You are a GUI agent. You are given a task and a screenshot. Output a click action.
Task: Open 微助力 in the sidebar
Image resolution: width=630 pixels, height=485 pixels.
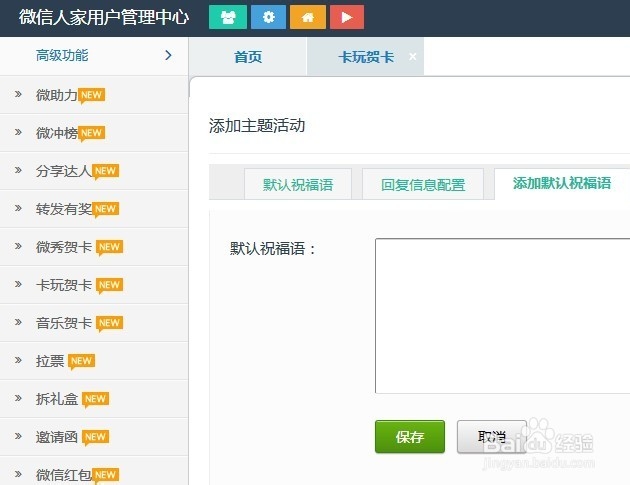(56, 95)
